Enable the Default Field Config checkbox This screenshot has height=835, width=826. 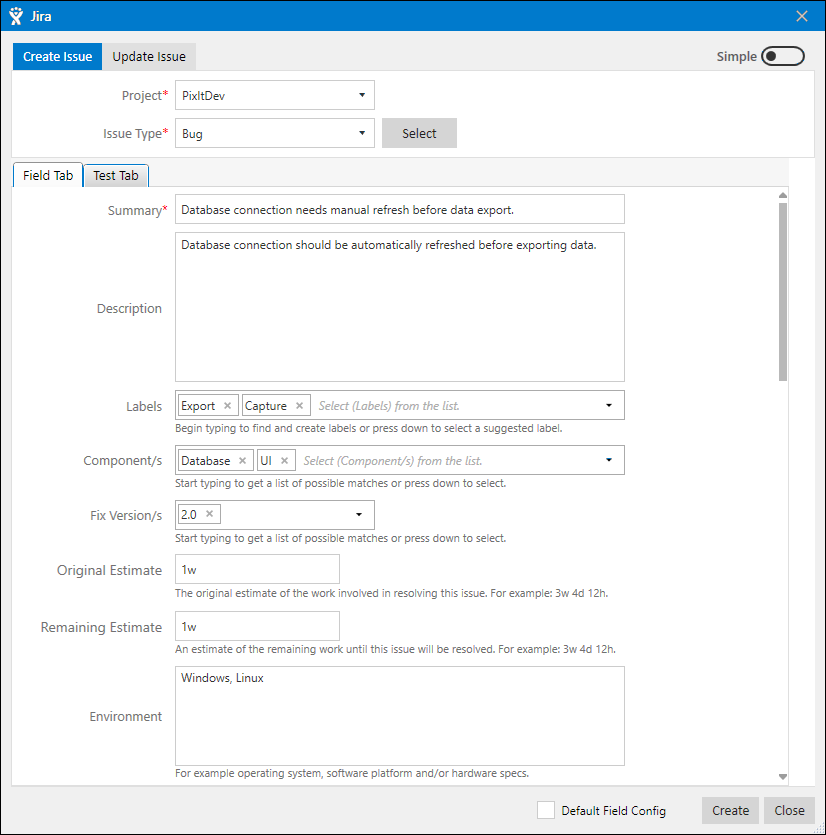546,810
